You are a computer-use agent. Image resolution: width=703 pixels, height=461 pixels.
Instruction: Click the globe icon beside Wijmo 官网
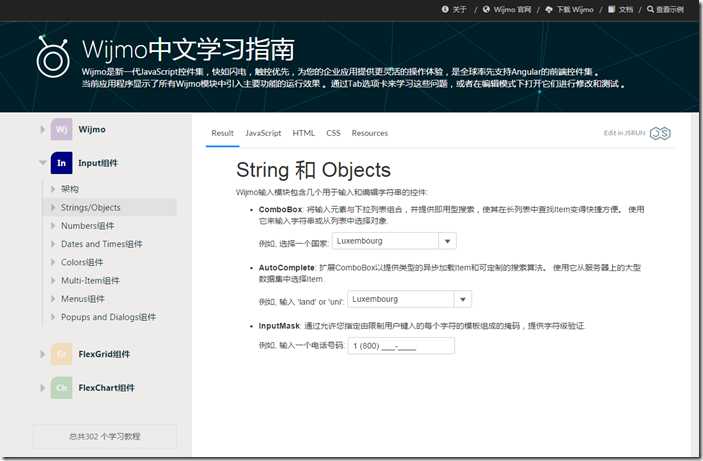[486, 9]
